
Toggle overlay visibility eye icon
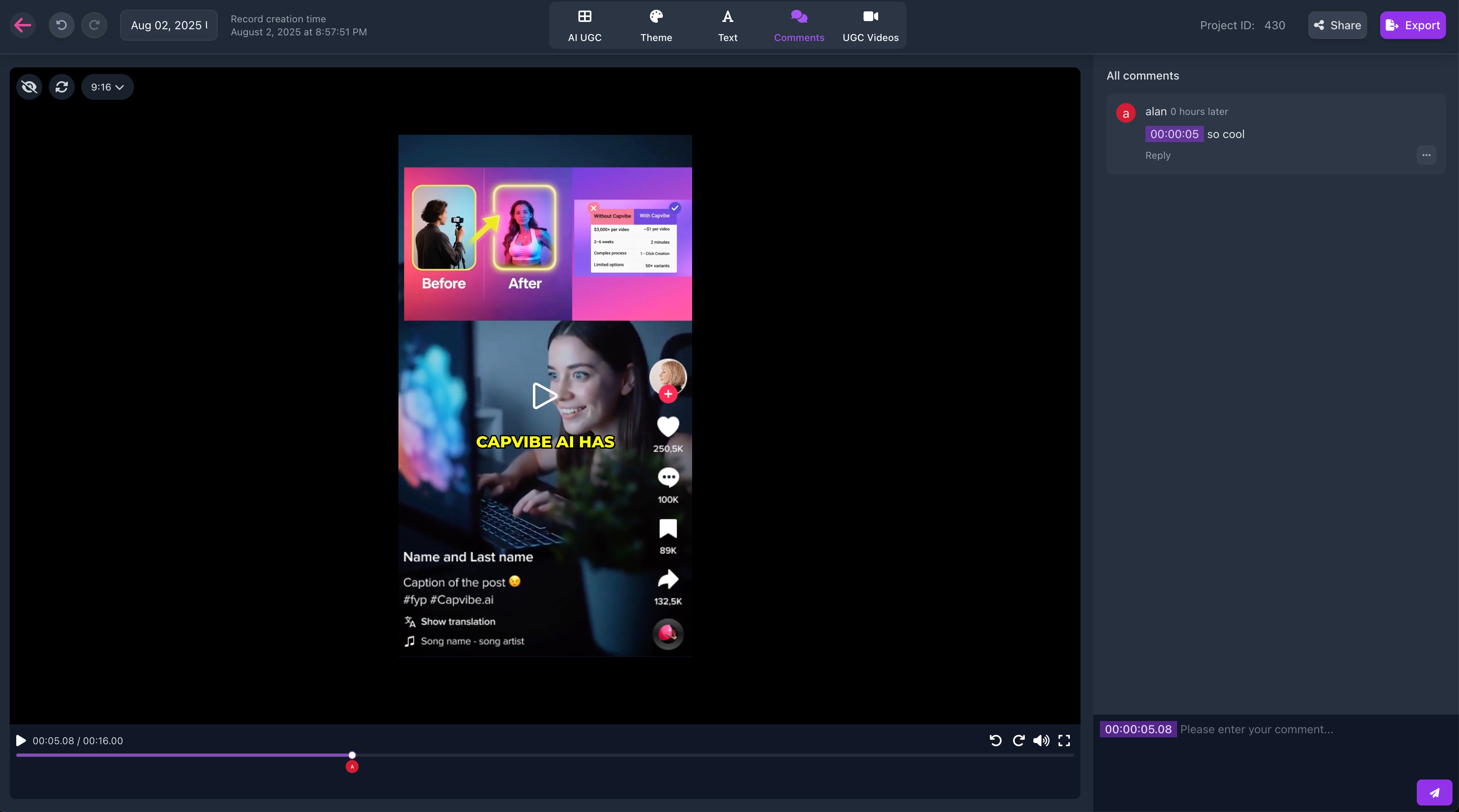pyautogui.click(x=29, y=86)
